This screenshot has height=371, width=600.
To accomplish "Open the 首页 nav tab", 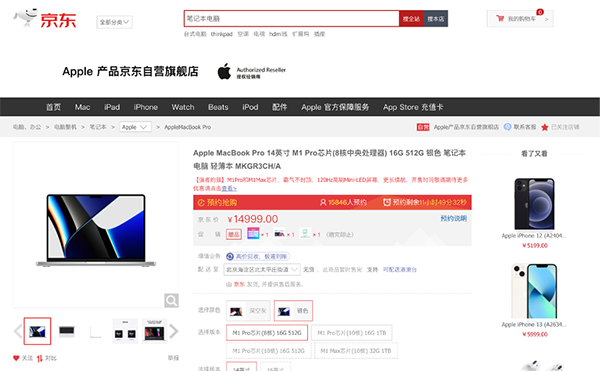I will pyautogui.click(x=53, y=107).
